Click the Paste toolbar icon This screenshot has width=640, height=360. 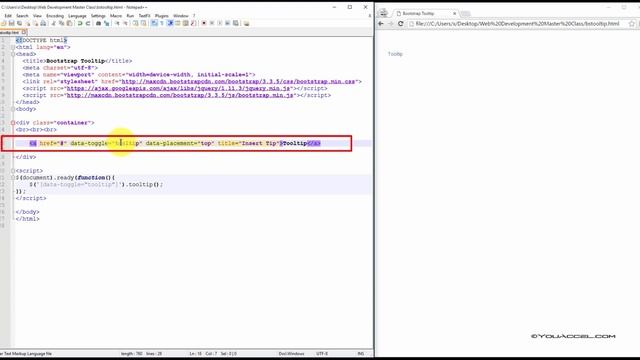(x=69, y=23)
